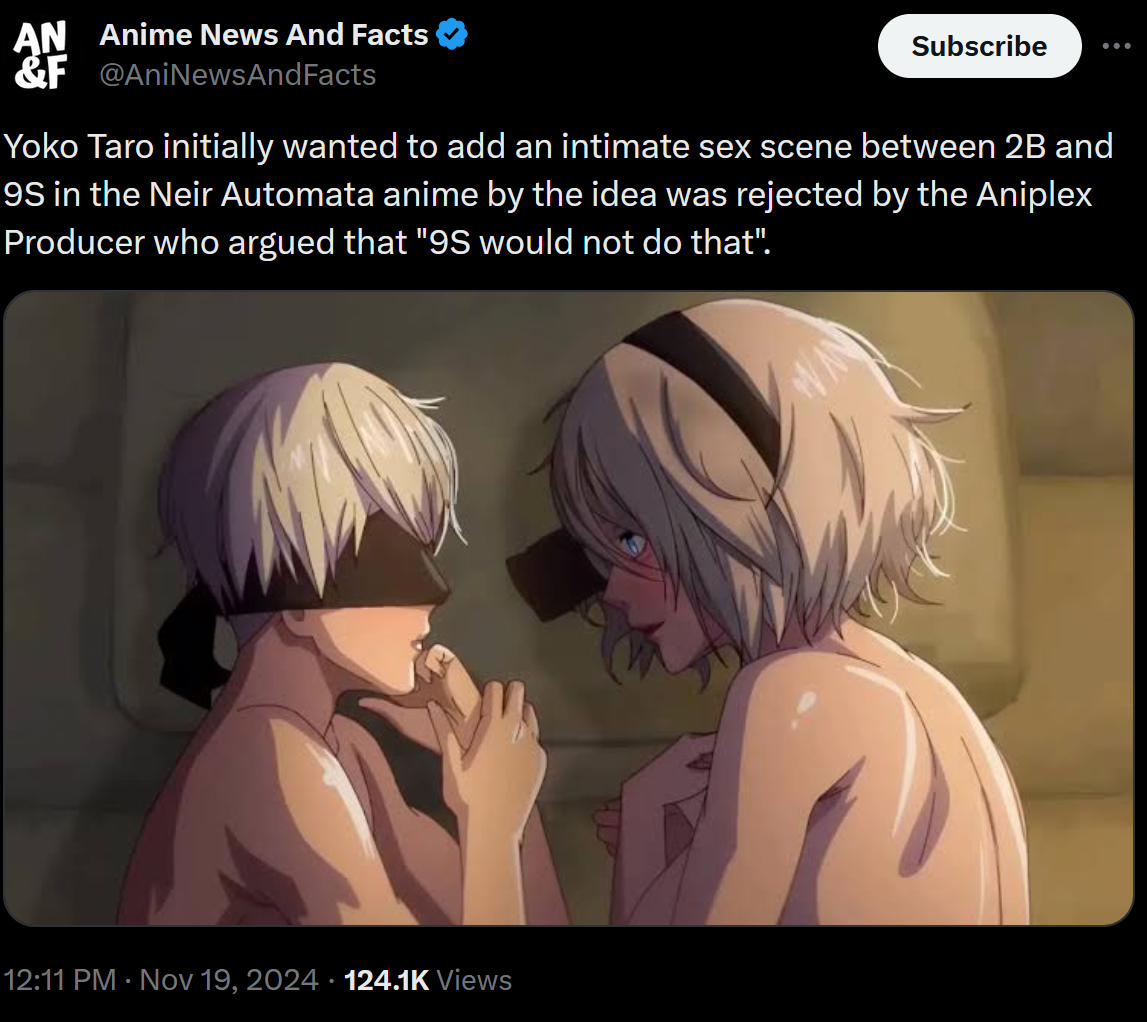Click the word Views in the footer

474,980
